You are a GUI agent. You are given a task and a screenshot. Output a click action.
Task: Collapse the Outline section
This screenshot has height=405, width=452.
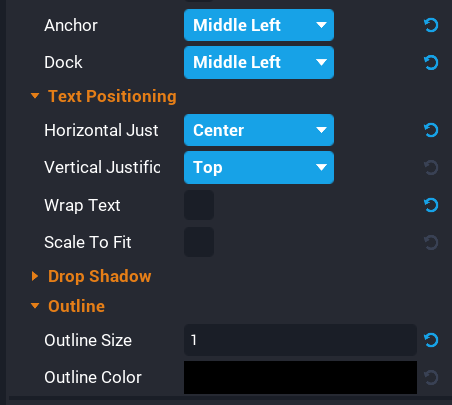click(x=35, y=306)
